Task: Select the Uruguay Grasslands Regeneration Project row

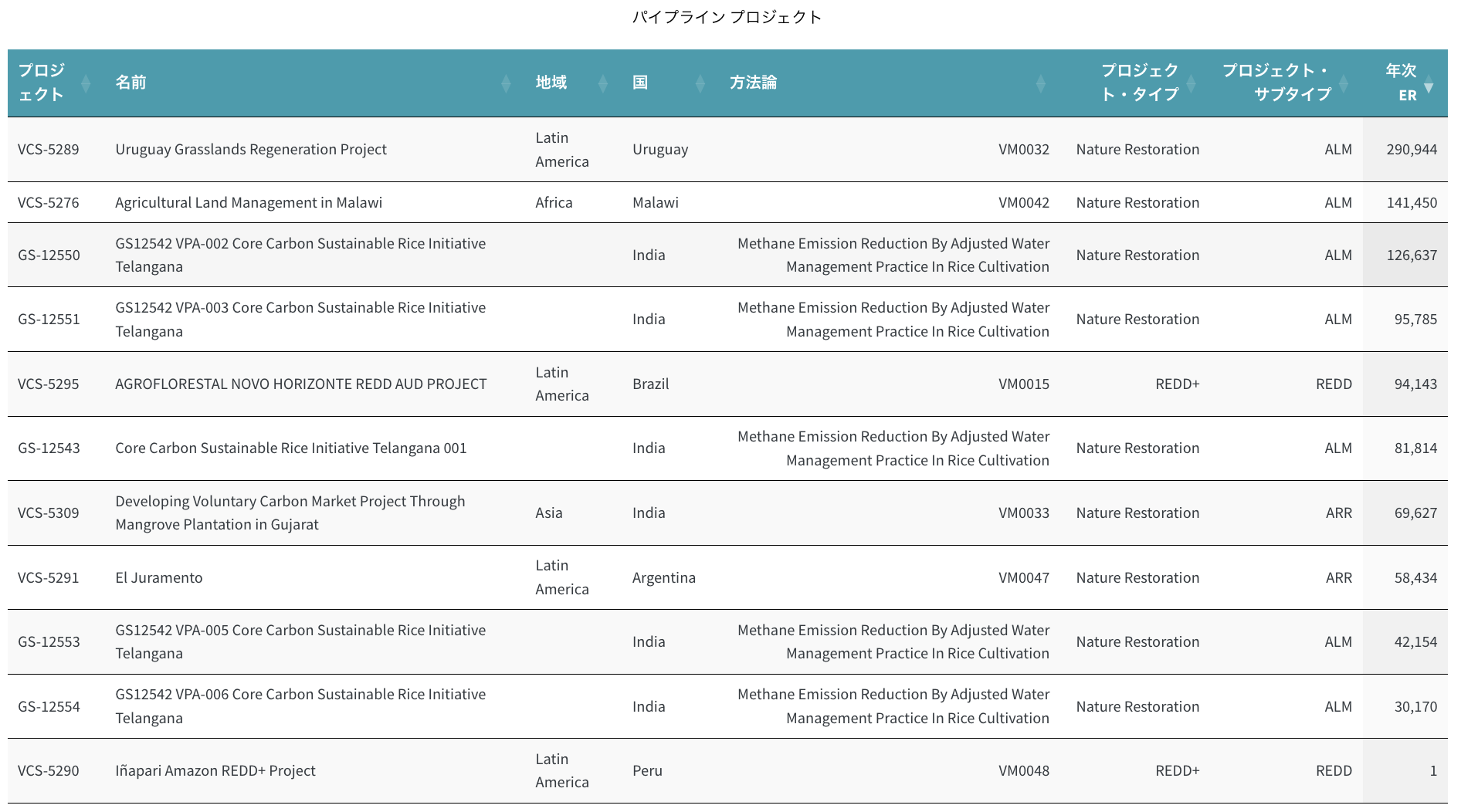Action: coord(251,150)
